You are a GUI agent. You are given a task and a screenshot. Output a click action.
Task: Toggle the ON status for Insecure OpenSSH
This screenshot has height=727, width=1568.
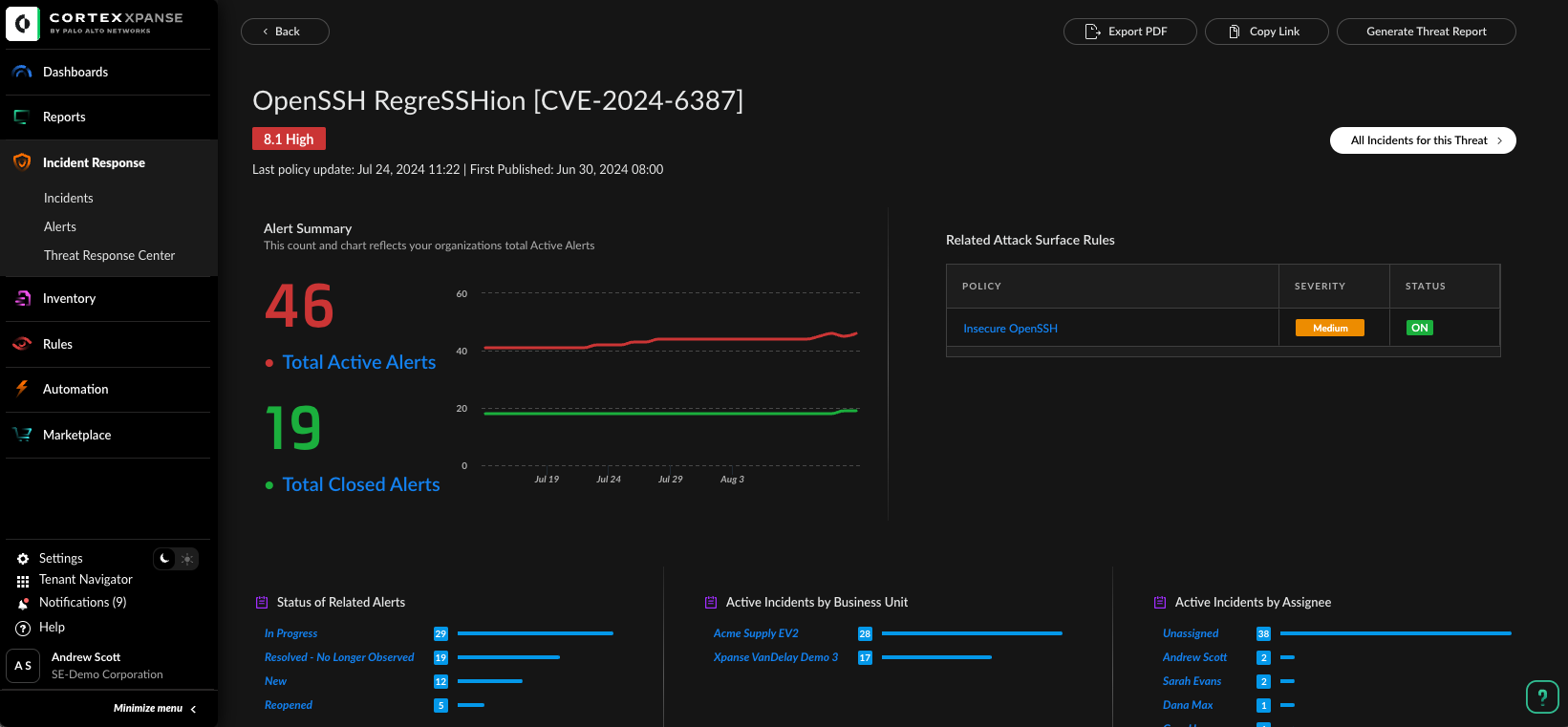pyautogui.click(x=1420, y=328)
